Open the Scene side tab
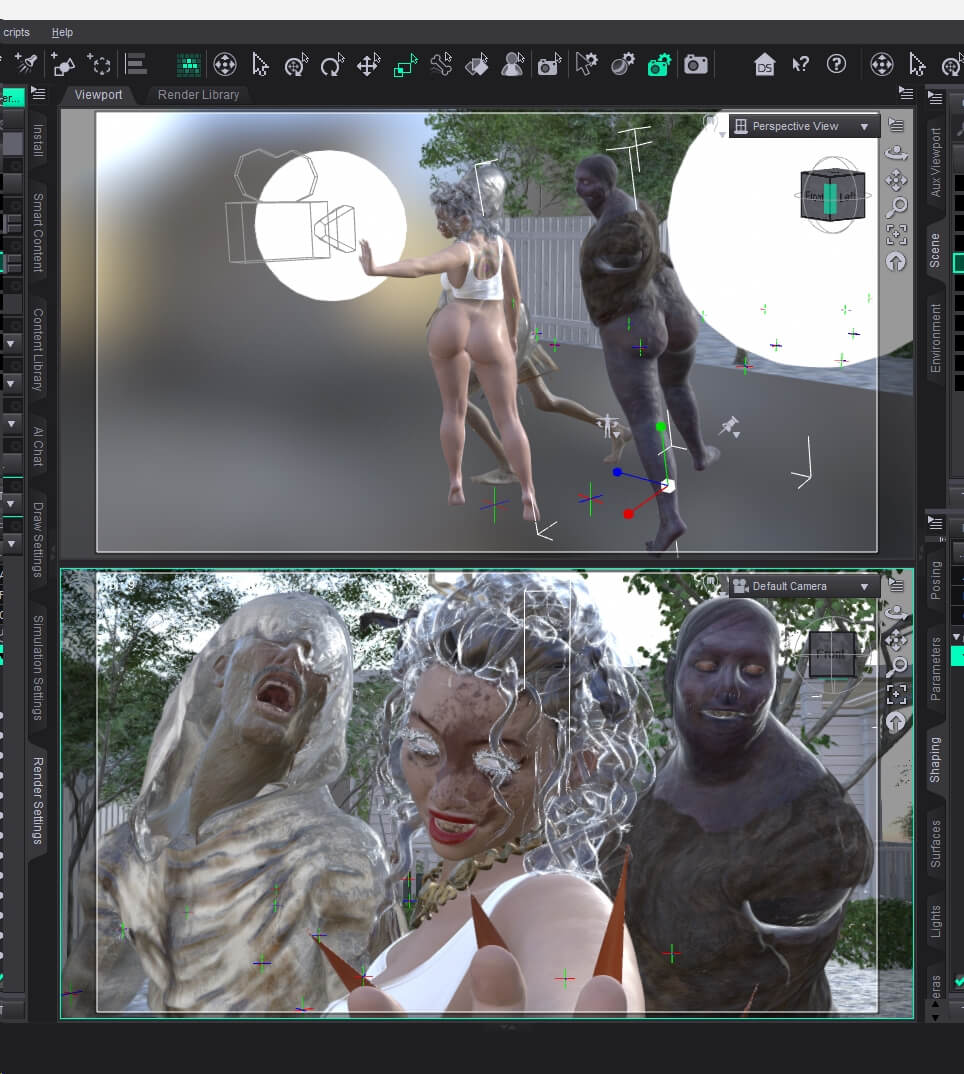This screenshot has height=1074, width=964. point(935,251)
